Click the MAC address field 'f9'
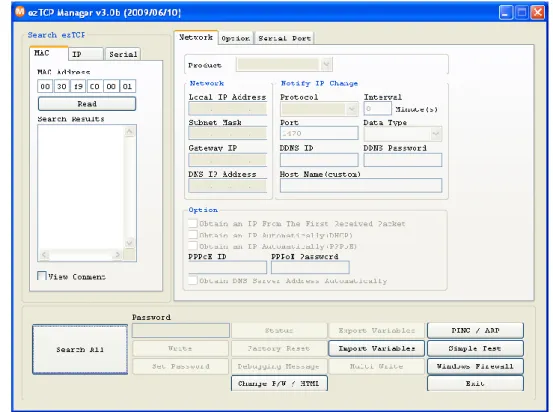This screenshot has height=412, width=553. (78, 86)
